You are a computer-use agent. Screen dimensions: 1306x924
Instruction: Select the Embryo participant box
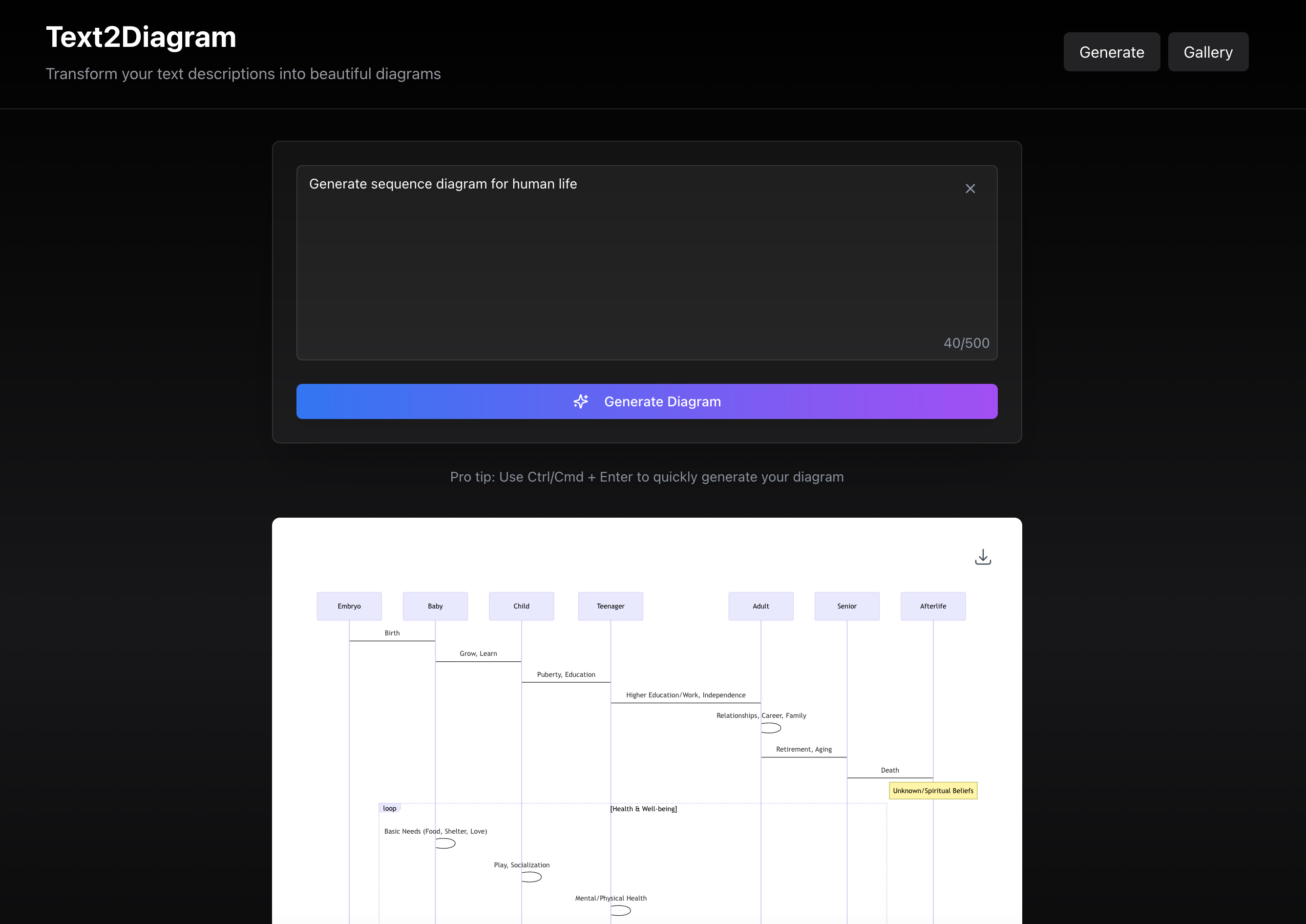tap(349, 606)
